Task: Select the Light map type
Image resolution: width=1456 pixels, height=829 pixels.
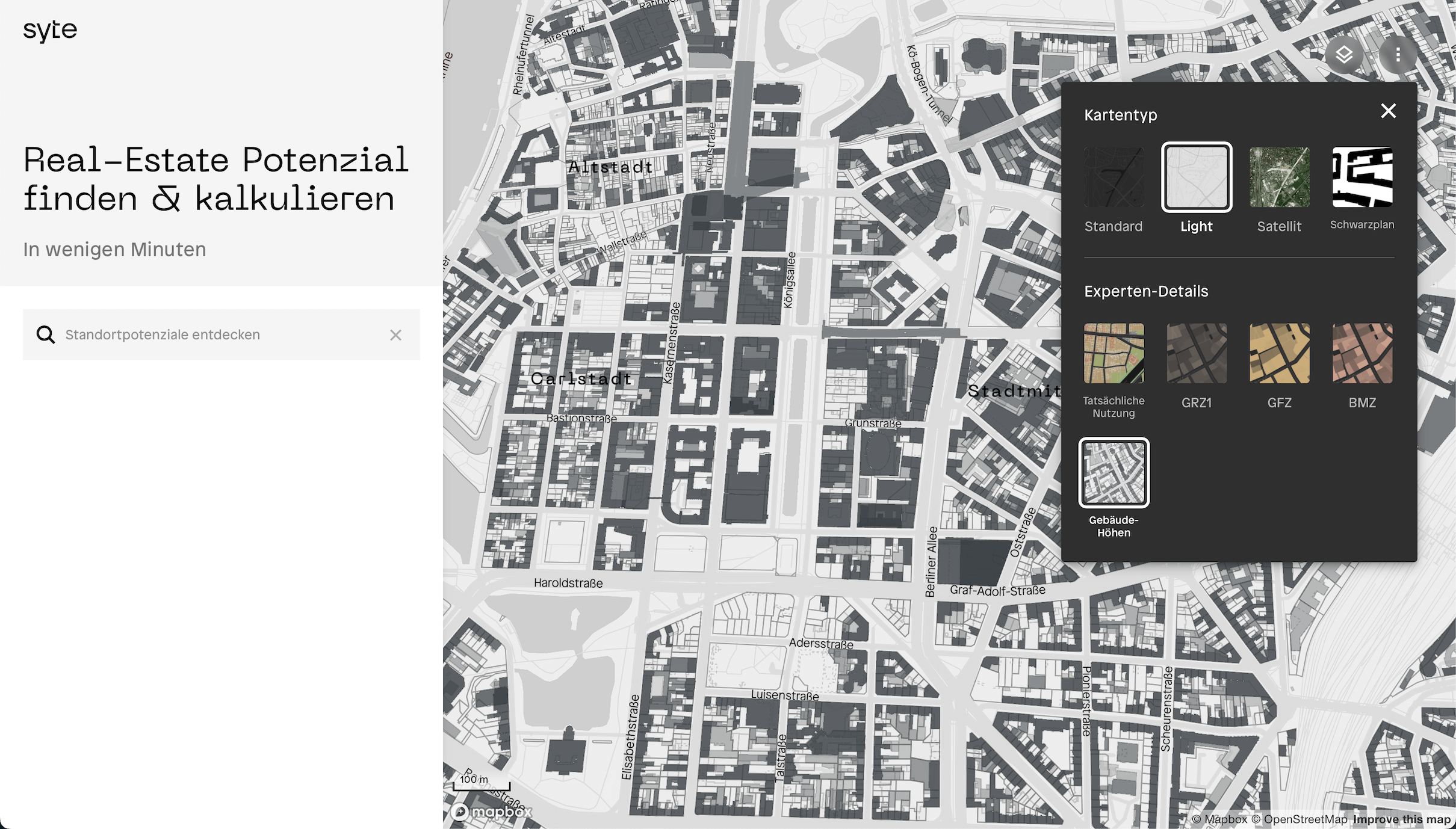Action: pyautogui.click(x=1196, y=177)
